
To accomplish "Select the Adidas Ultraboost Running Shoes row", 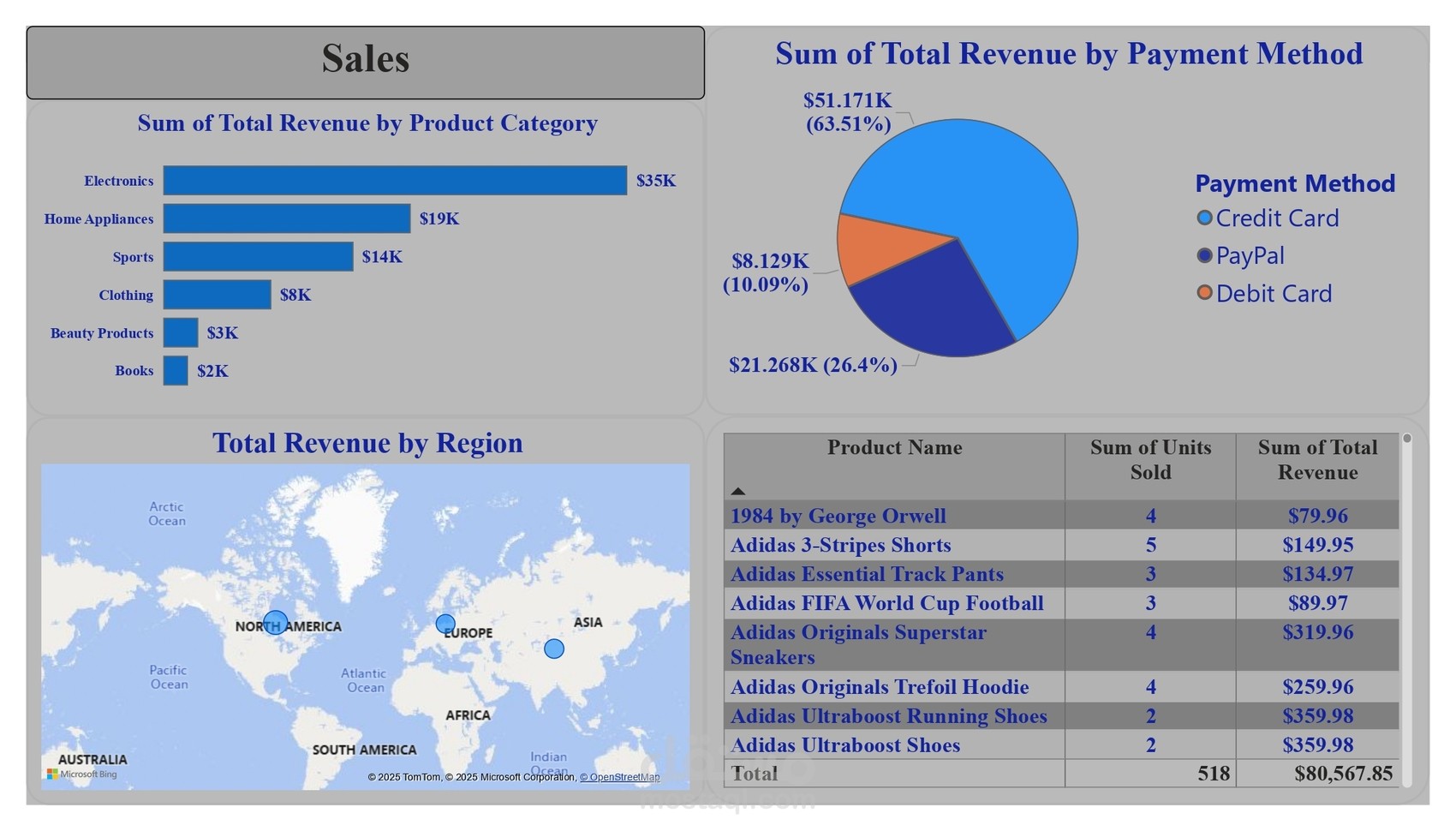I will 1061,716.
